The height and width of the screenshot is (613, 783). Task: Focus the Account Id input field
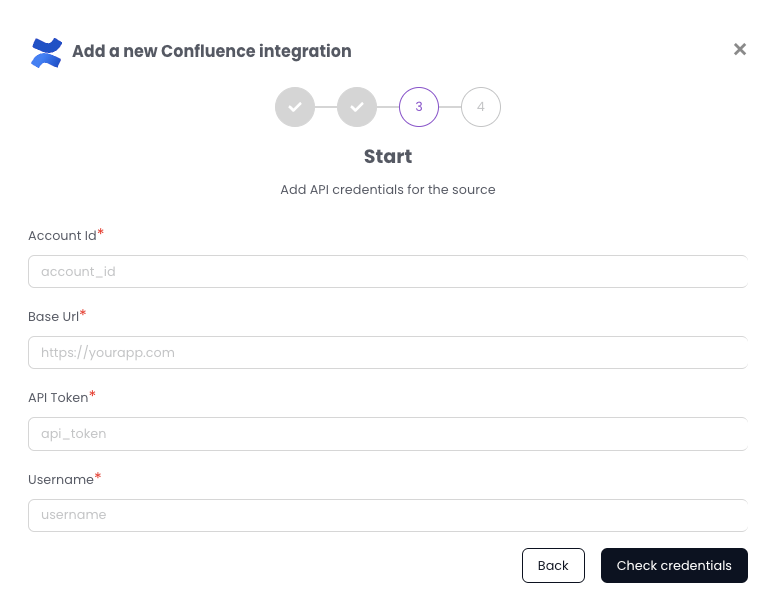[388, 271]
